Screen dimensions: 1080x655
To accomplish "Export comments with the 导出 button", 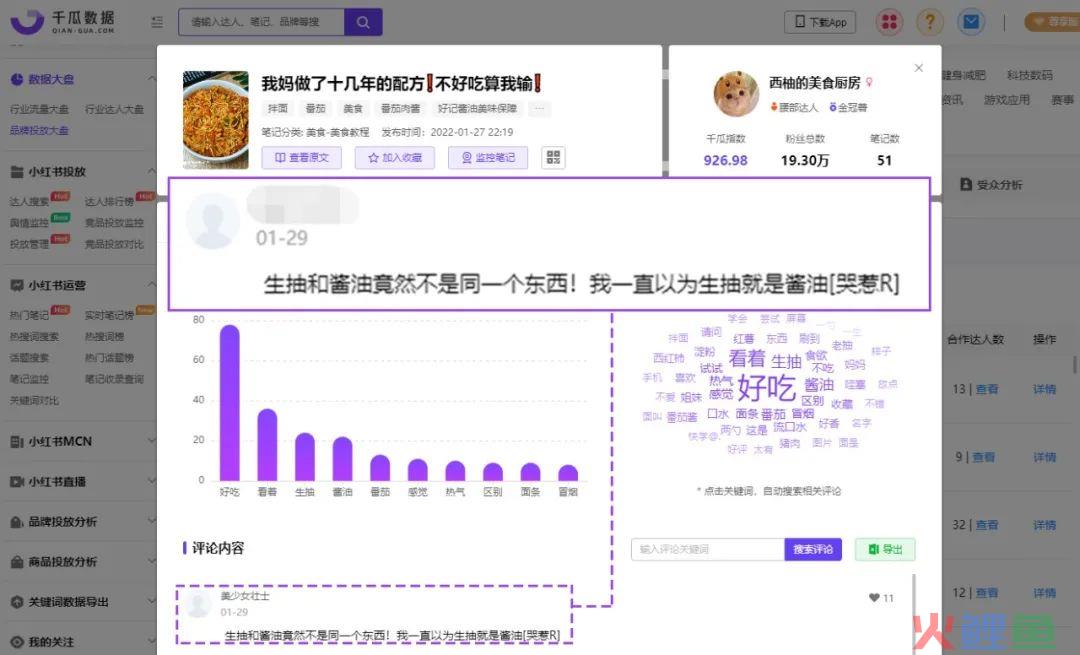I will click(x=885, y=550).
